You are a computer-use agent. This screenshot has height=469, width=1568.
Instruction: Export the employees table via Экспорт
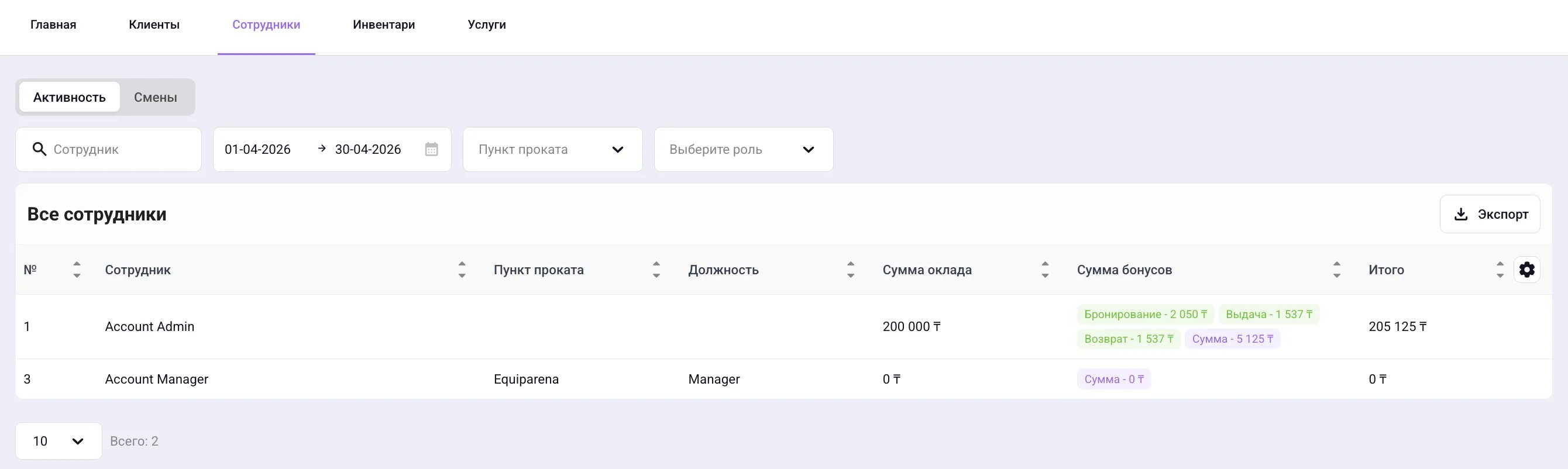[x=1490, y=214]
